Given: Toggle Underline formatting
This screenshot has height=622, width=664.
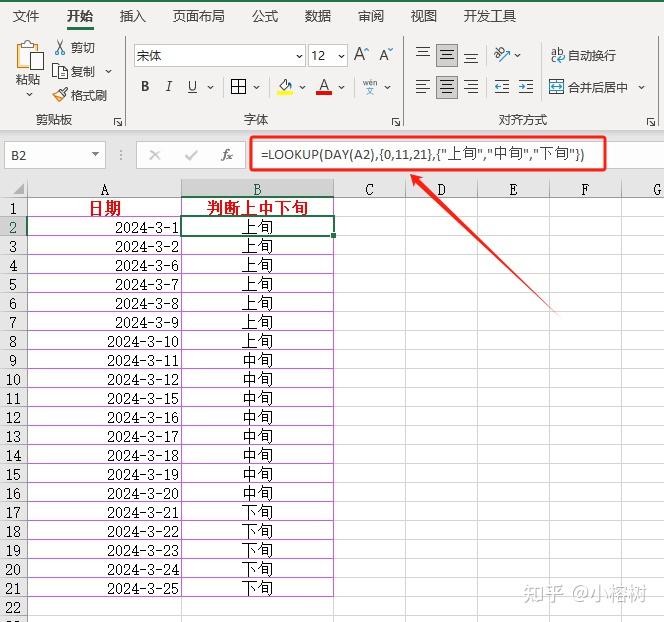Looking at the screenshot, I should coord(192,87).
